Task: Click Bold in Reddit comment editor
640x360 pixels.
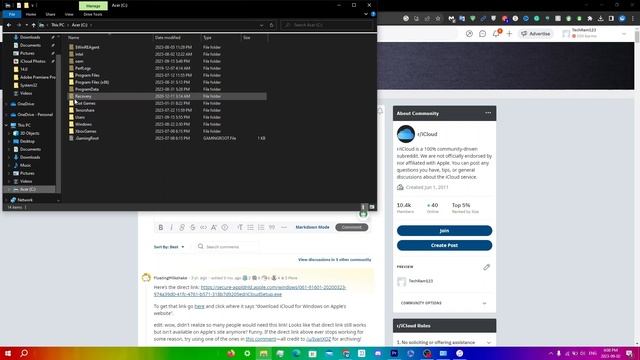Action: [160, 227]
